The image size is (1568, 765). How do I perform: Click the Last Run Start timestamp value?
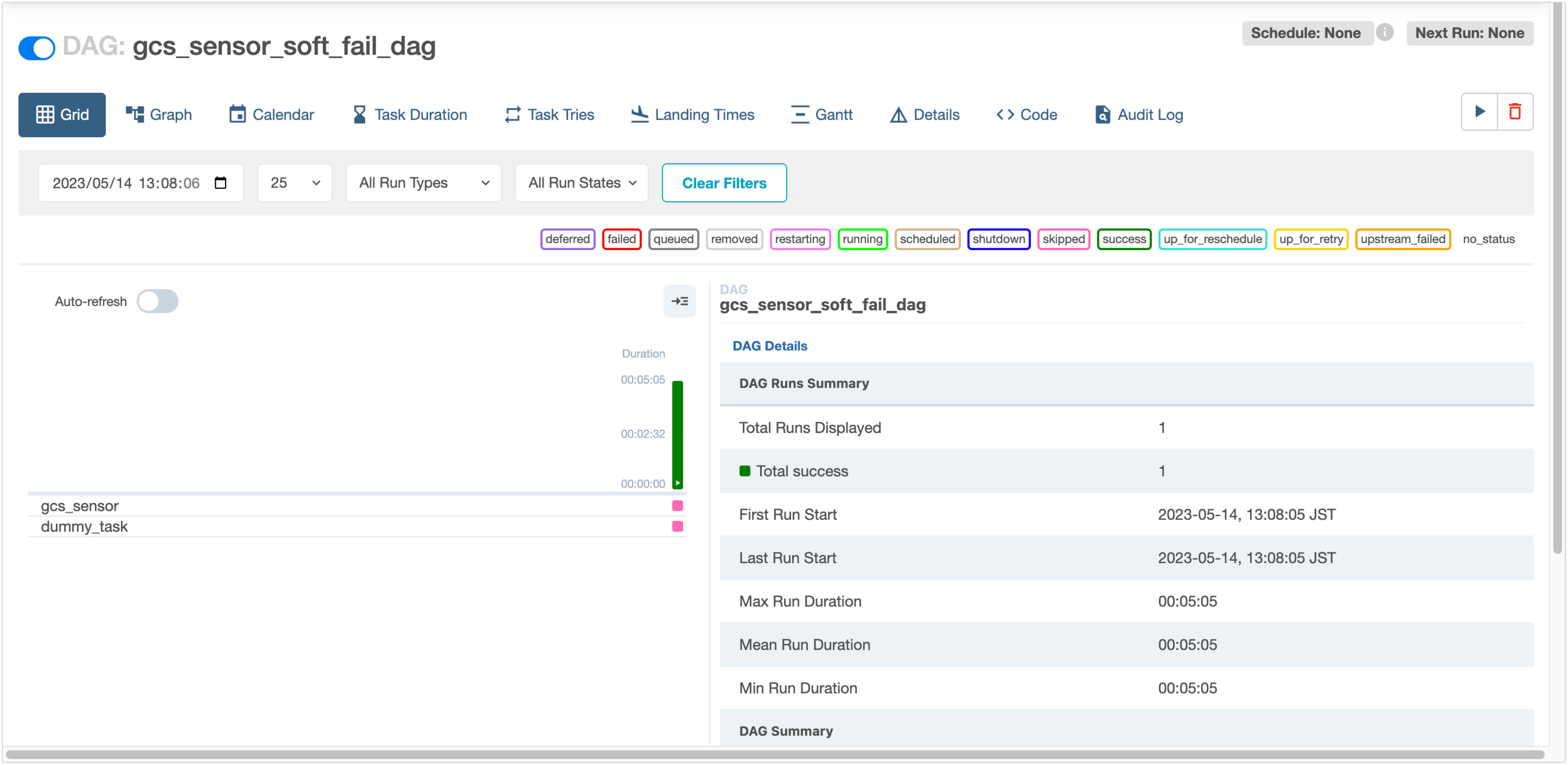pyautogui.click(x=1247, y=557)
